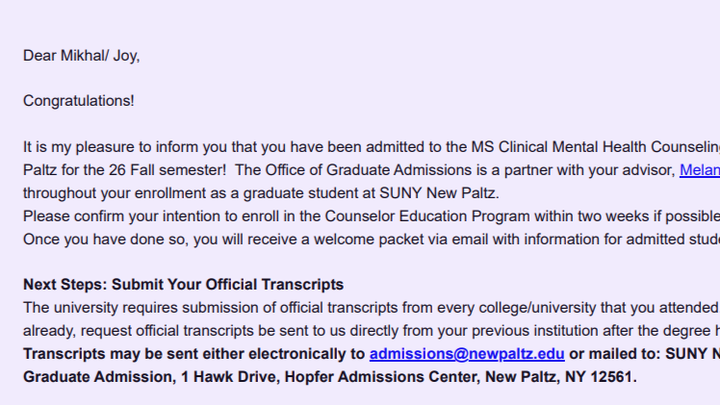
Task: Click the "26 Fall semester" phrase
Action: click(x=131, y=170)
